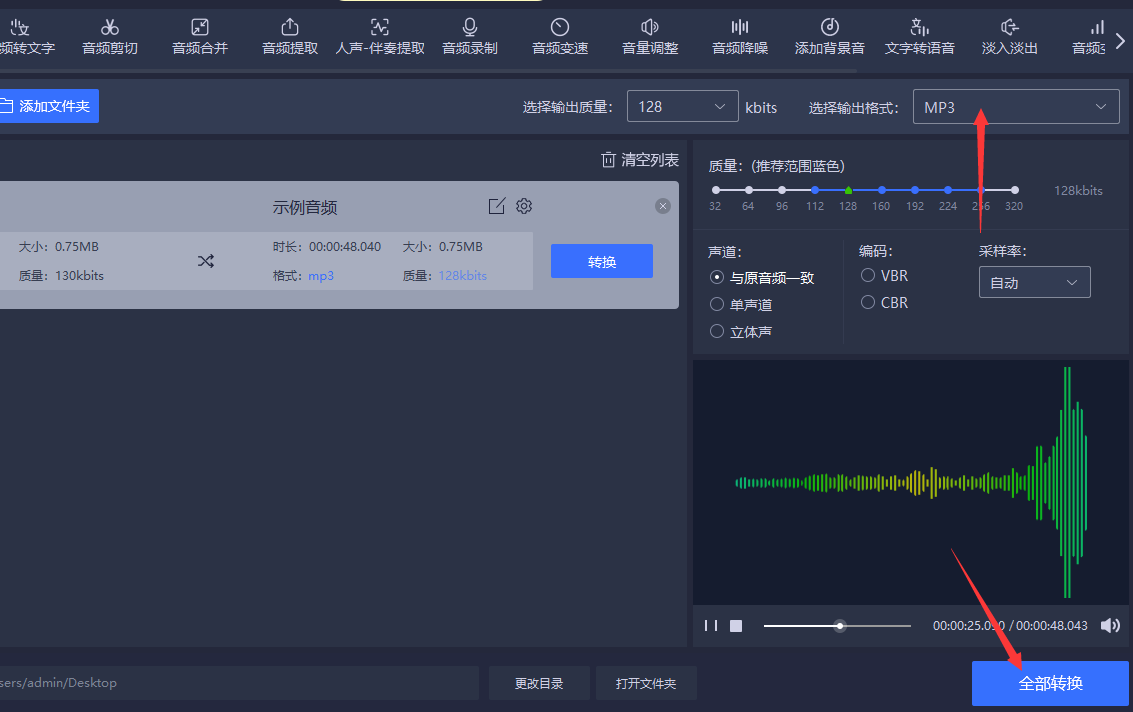1133x712 pixels.
Task: Click the mp3 format link
Action: (321, 275)
